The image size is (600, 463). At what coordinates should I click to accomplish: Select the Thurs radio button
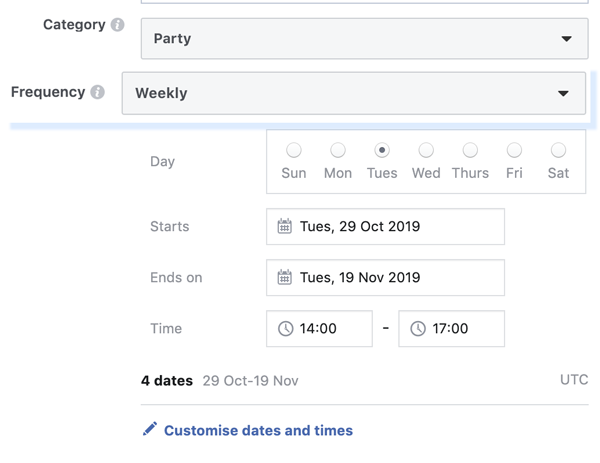(x=470, y=150)
